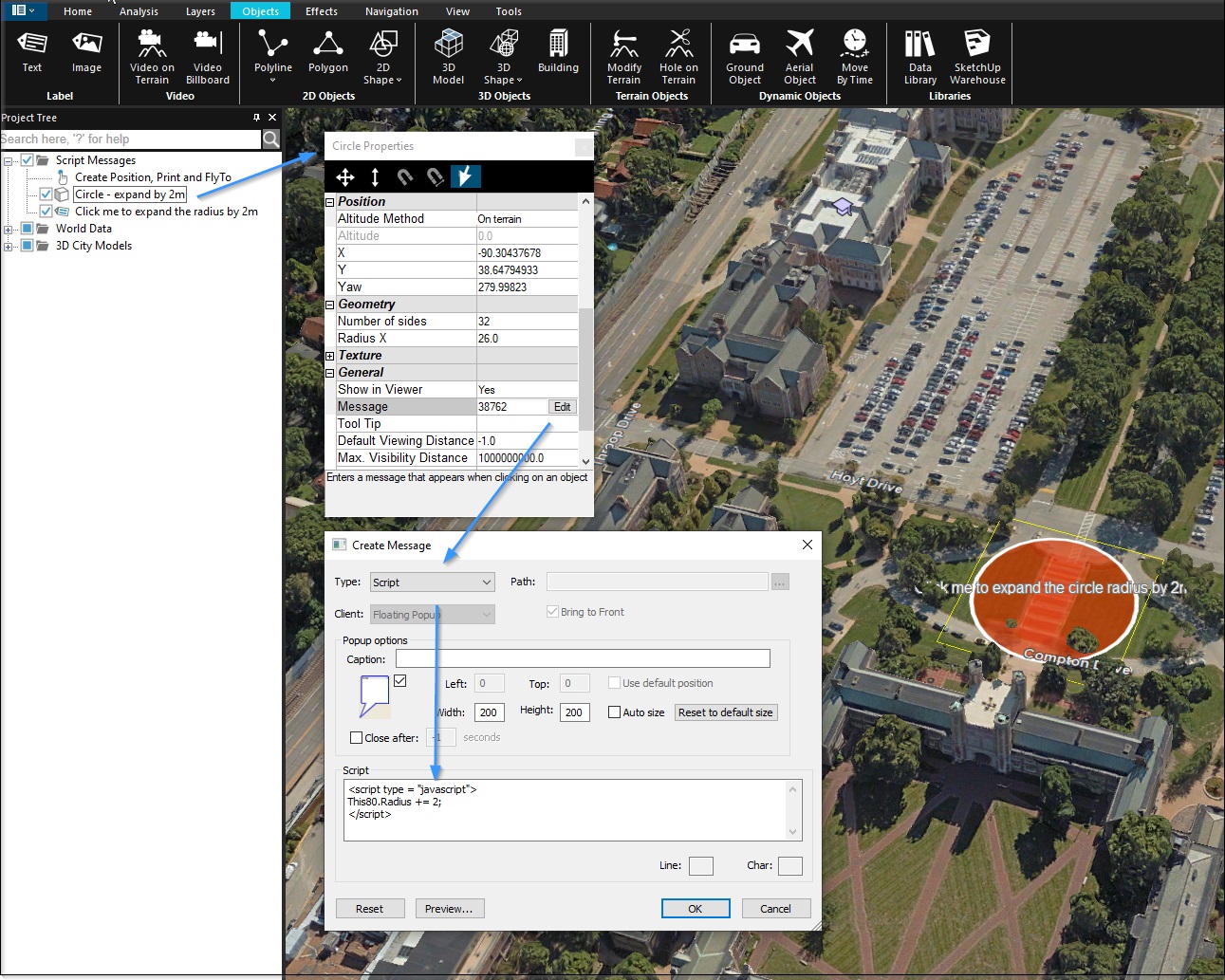
Task: Click the Reset button in Create Message
Action: pos(370,909)
